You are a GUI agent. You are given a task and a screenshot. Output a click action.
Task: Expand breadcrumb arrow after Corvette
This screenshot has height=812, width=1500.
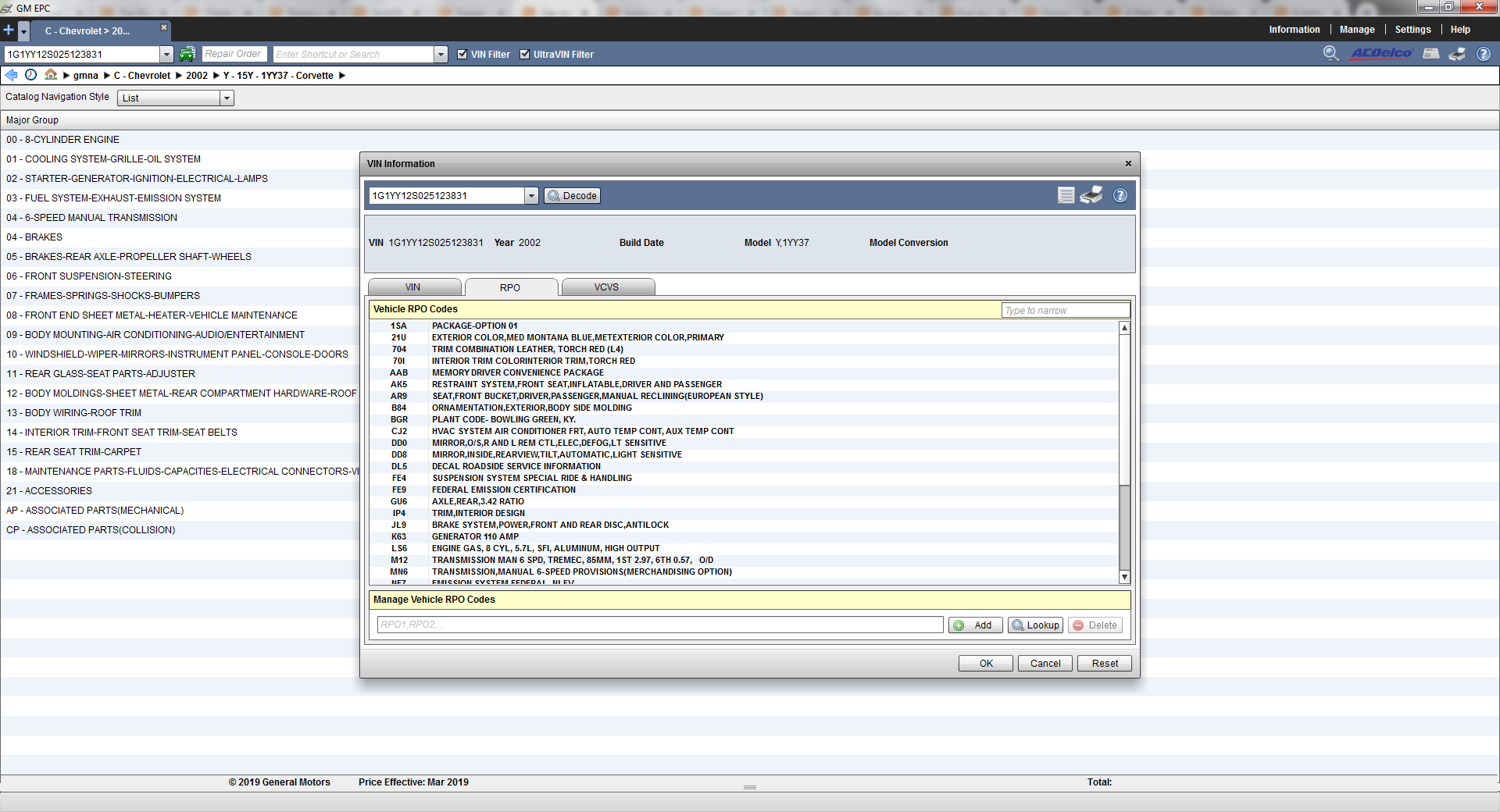click(342, 76)
